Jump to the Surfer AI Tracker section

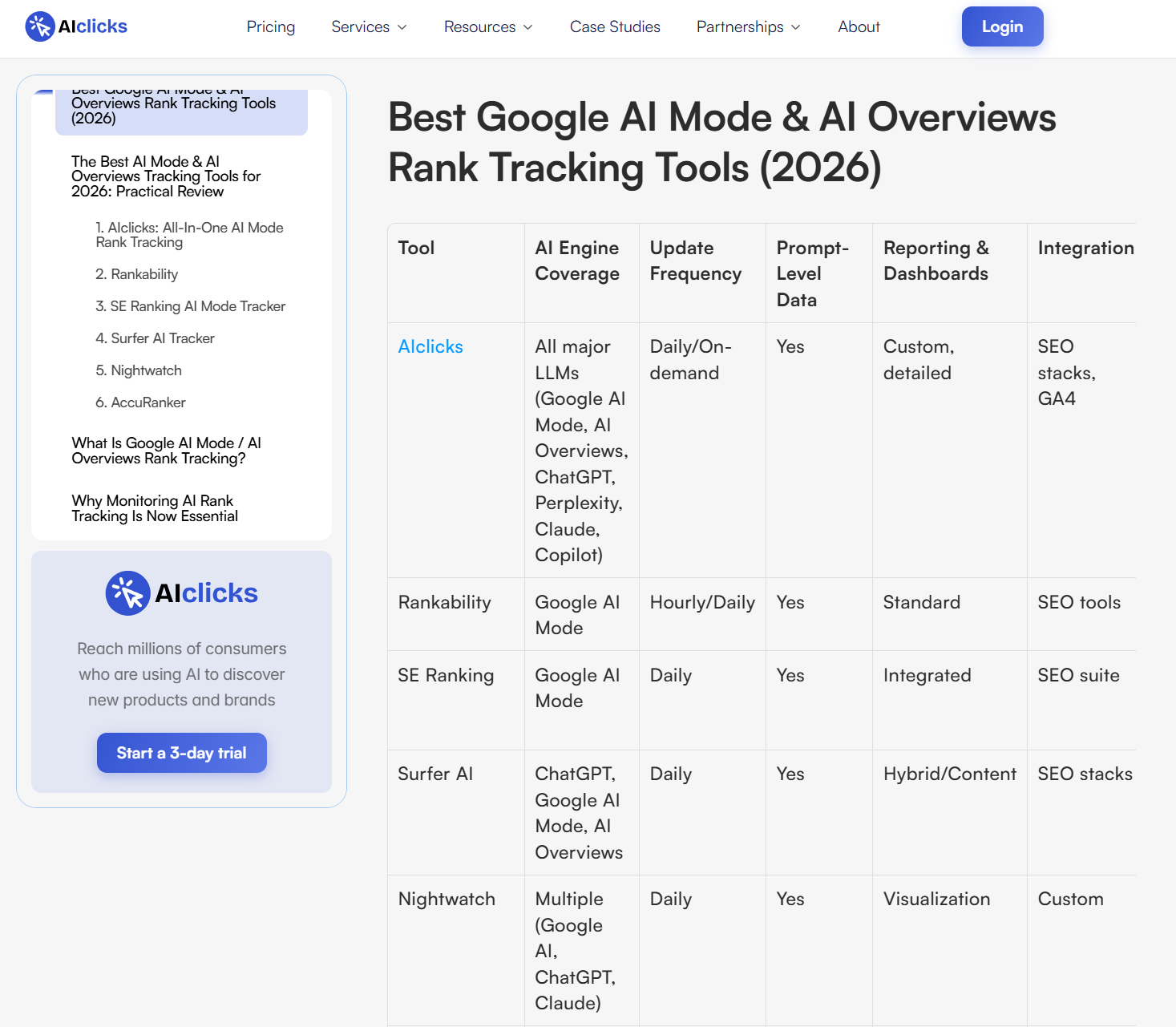[x=155, y=338]
